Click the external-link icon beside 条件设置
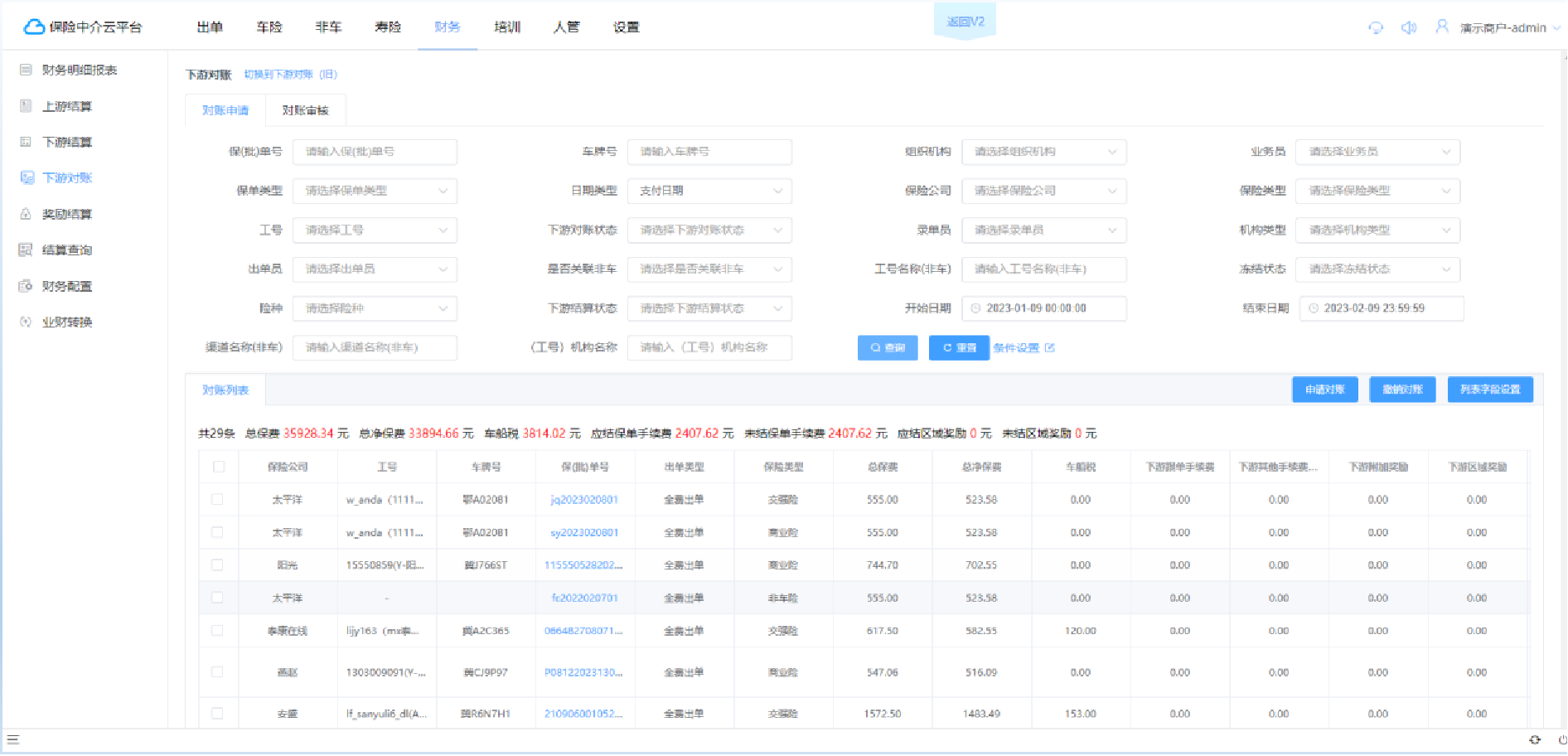 [x=1050, y=348]
